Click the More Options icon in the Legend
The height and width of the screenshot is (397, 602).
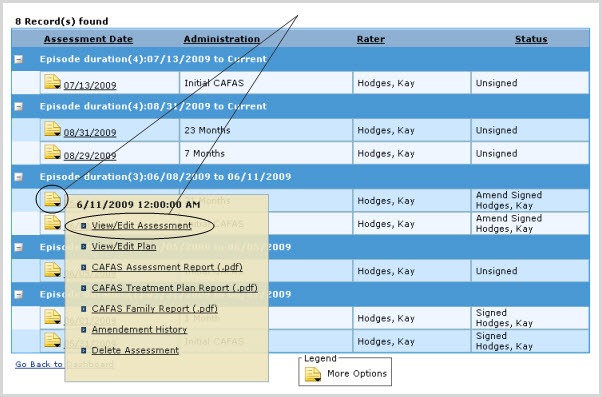point(313,374)
